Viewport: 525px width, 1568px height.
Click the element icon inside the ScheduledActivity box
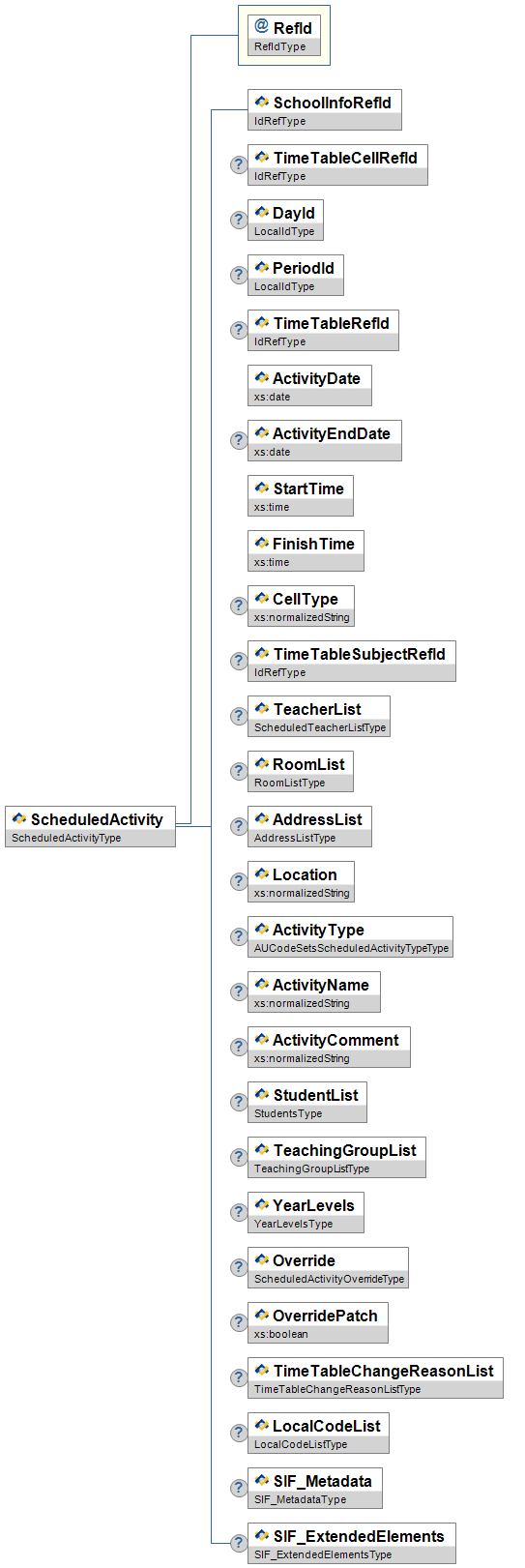[19, 818]
